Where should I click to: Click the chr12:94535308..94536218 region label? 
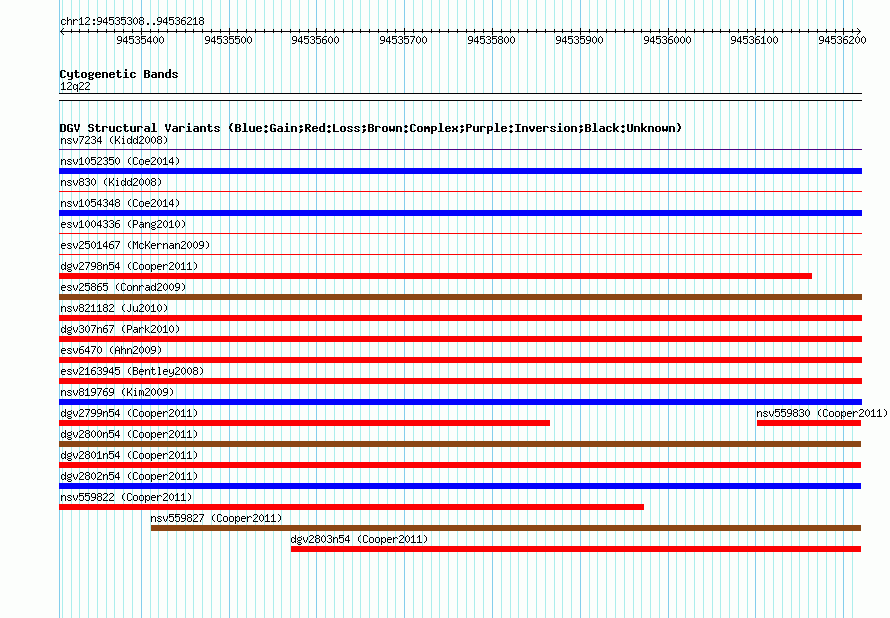tap(132, 21)
